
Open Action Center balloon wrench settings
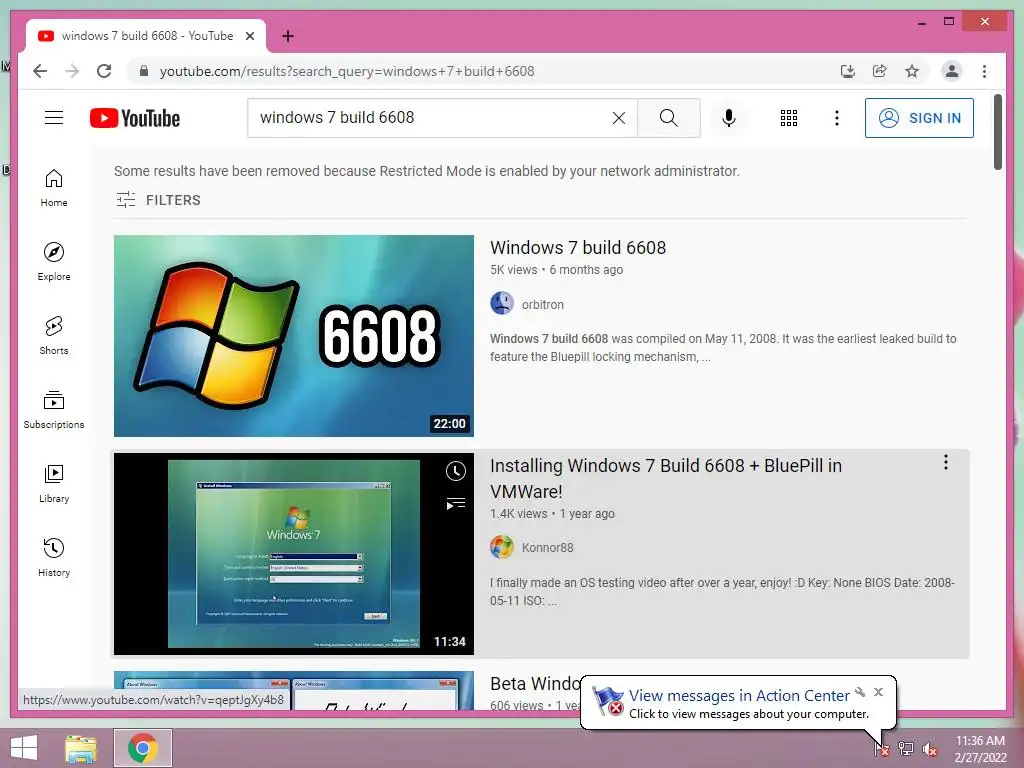point(860,692)
